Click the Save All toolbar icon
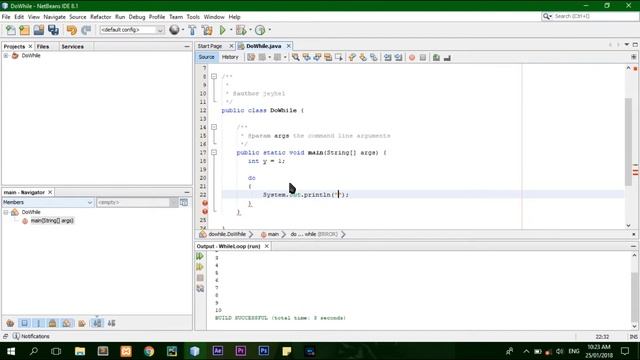Screen dimensions: 640x360 [x=53, y=30]
